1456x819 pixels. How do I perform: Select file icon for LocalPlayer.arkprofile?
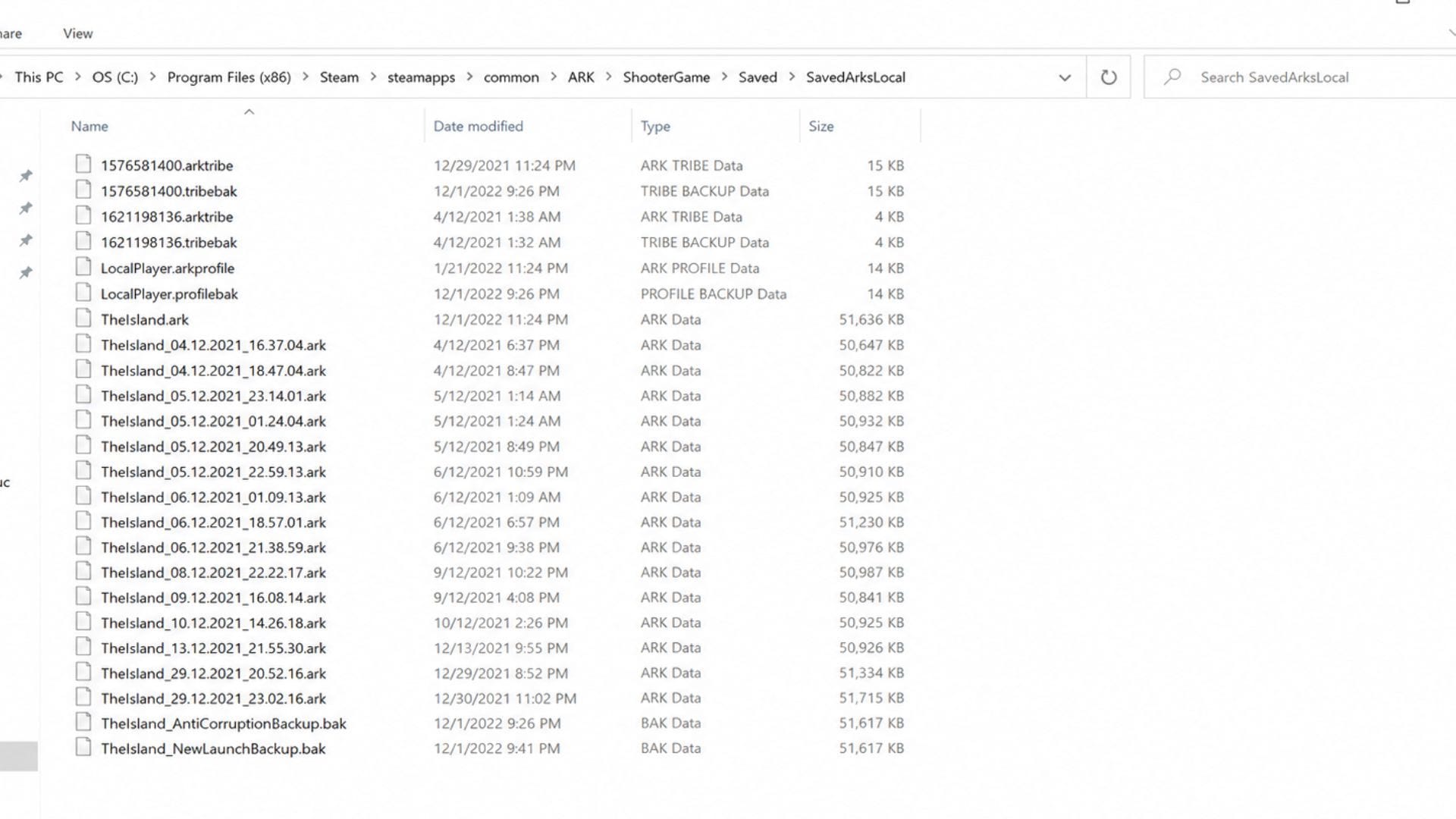click(x=83, y=267)
